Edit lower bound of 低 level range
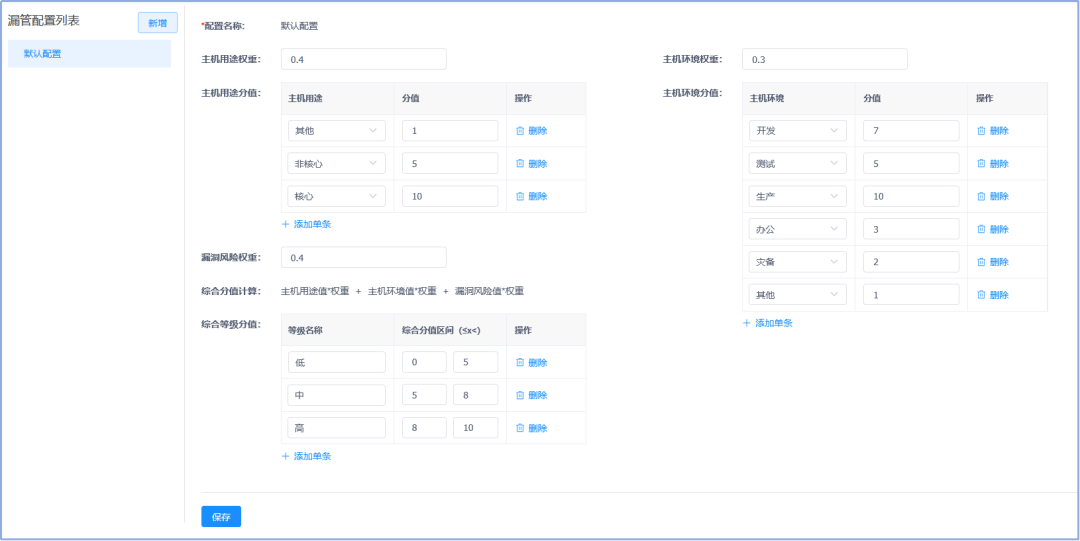Screen dimensions: 1080x541 tap(424, 362)
